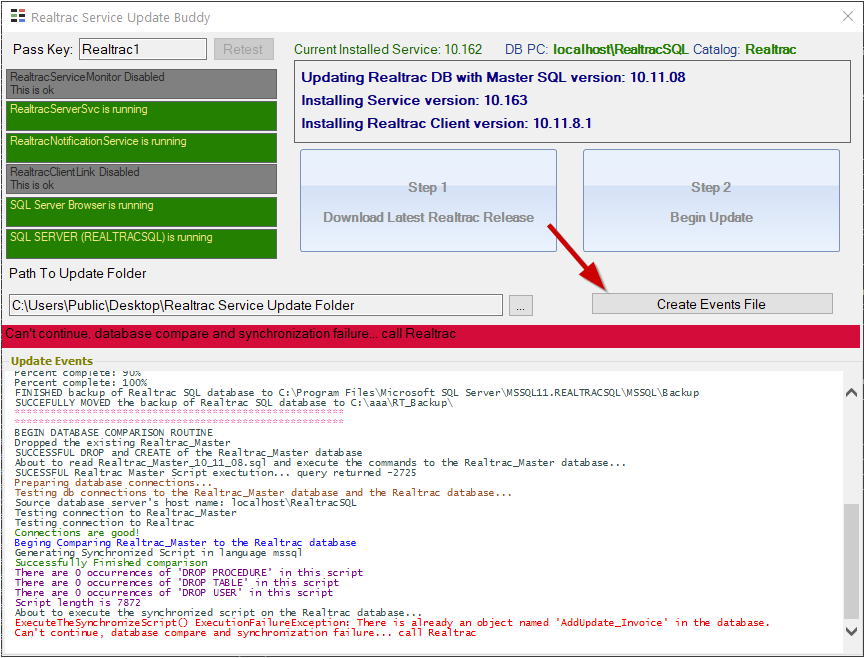
Task: Select the RealtracNotificationService is running panel
Action: 142,148
